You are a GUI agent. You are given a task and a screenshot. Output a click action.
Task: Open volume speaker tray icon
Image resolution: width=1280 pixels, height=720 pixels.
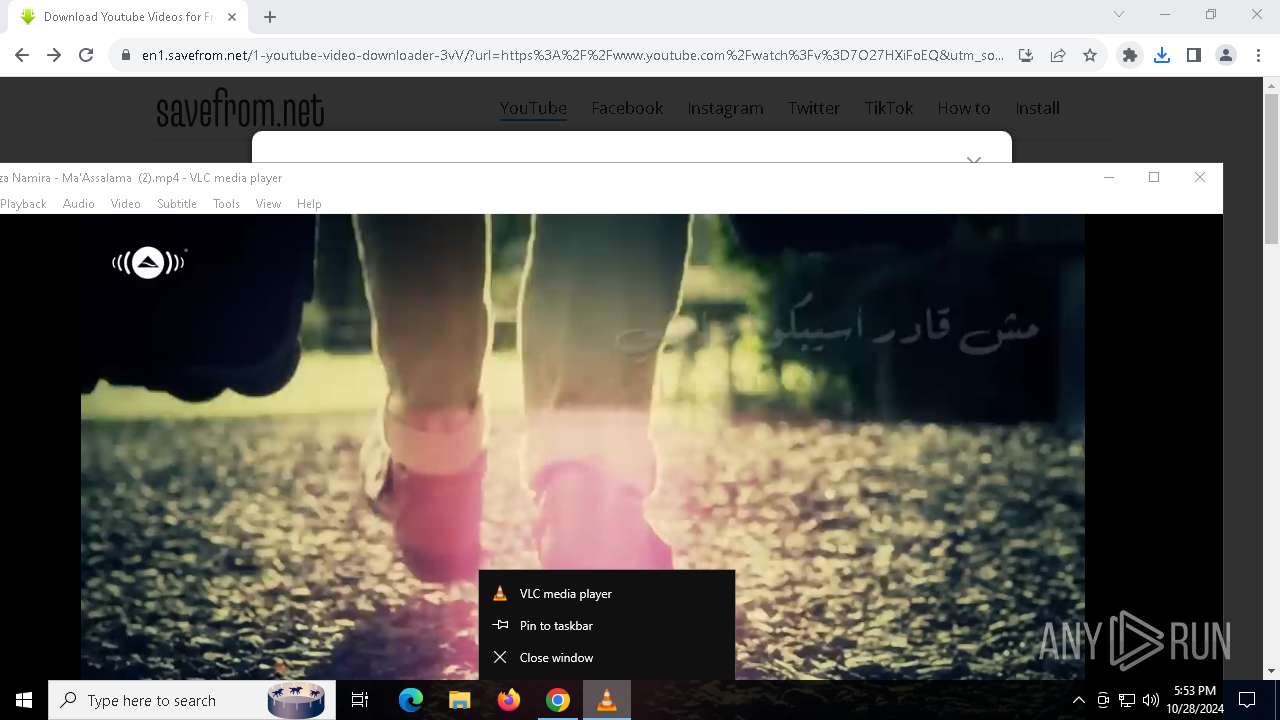pos(1151,700)
